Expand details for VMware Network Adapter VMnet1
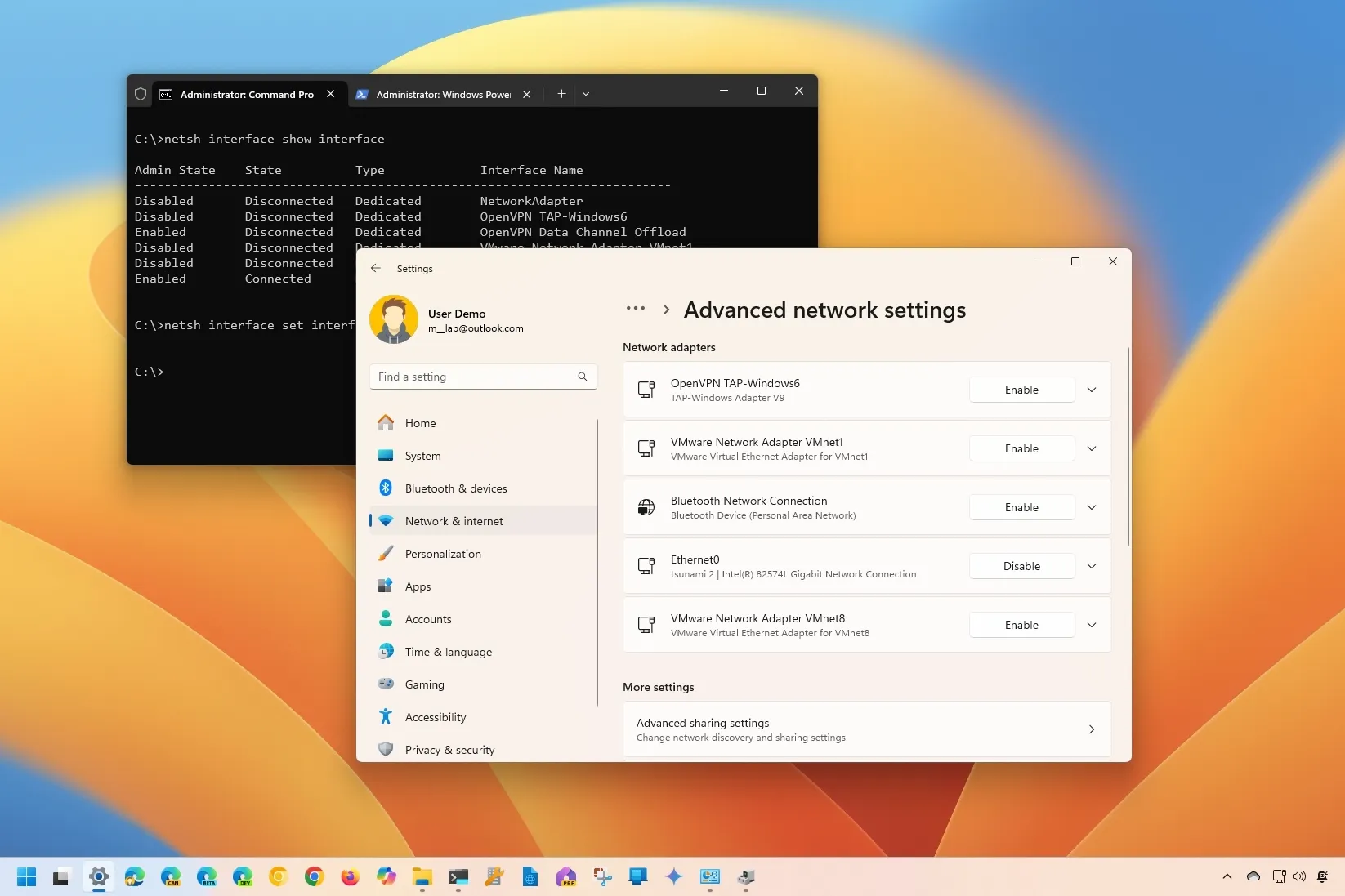The image size is (1345, 896). pos(1092,448)
